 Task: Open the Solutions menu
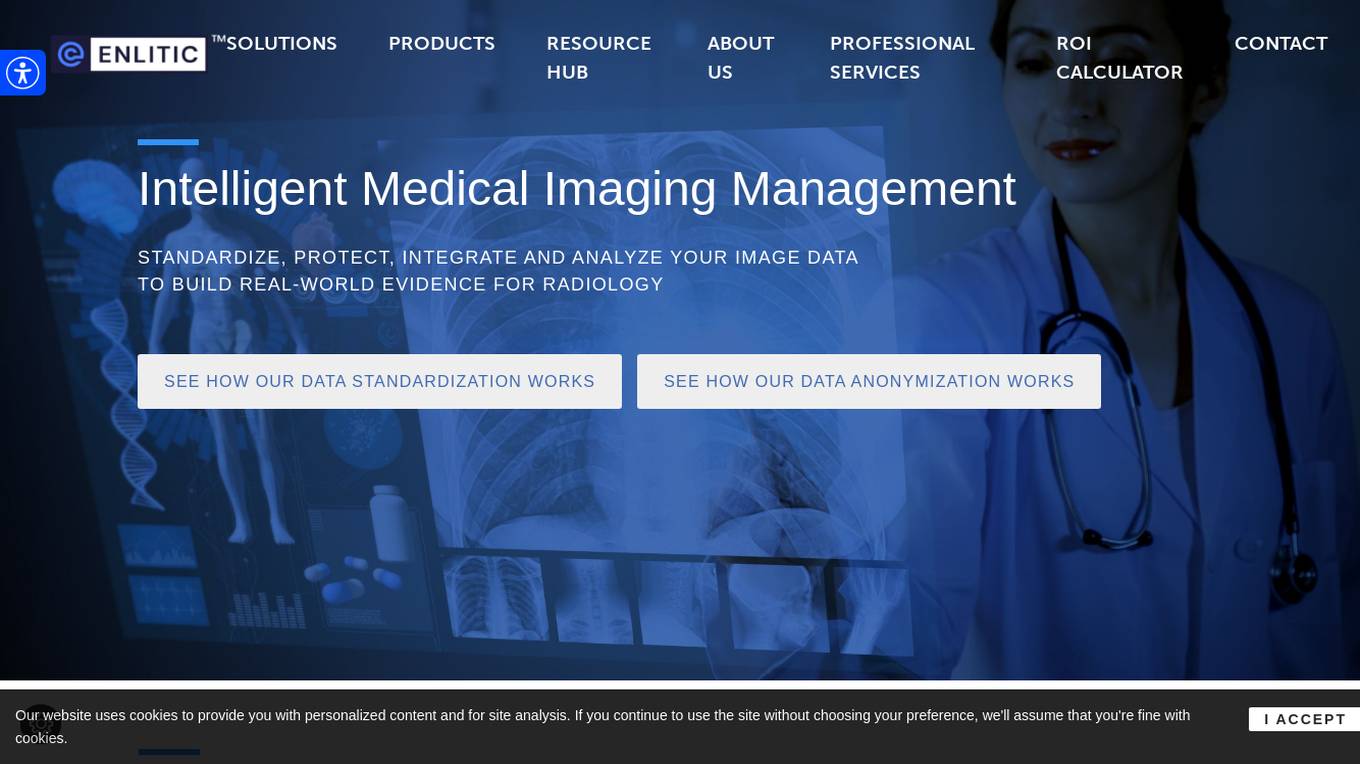point(281,44)
